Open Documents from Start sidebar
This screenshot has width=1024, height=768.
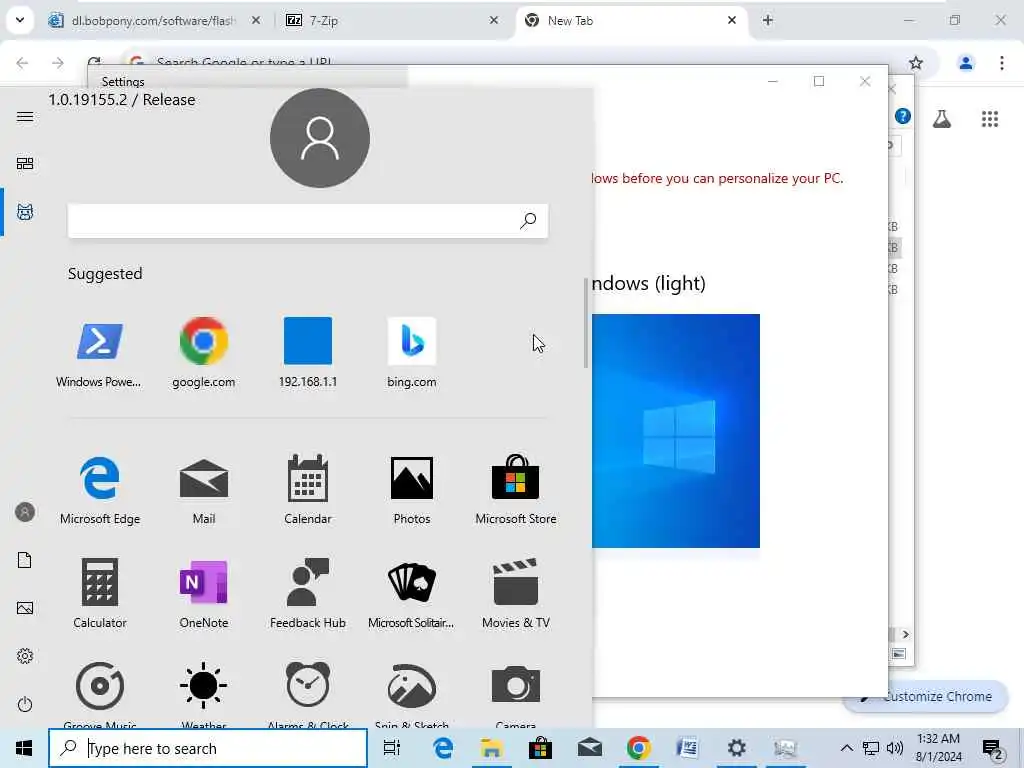pyautogui.click(x=25, y=560)
